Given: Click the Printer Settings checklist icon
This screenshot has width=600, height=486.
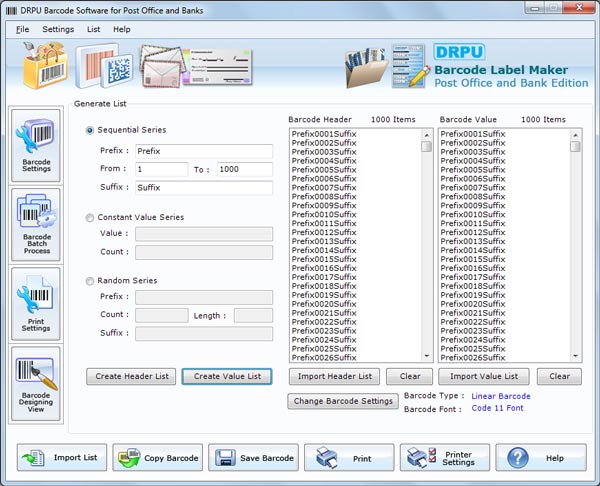Looking at the screenshot, I should click(421, 457).
